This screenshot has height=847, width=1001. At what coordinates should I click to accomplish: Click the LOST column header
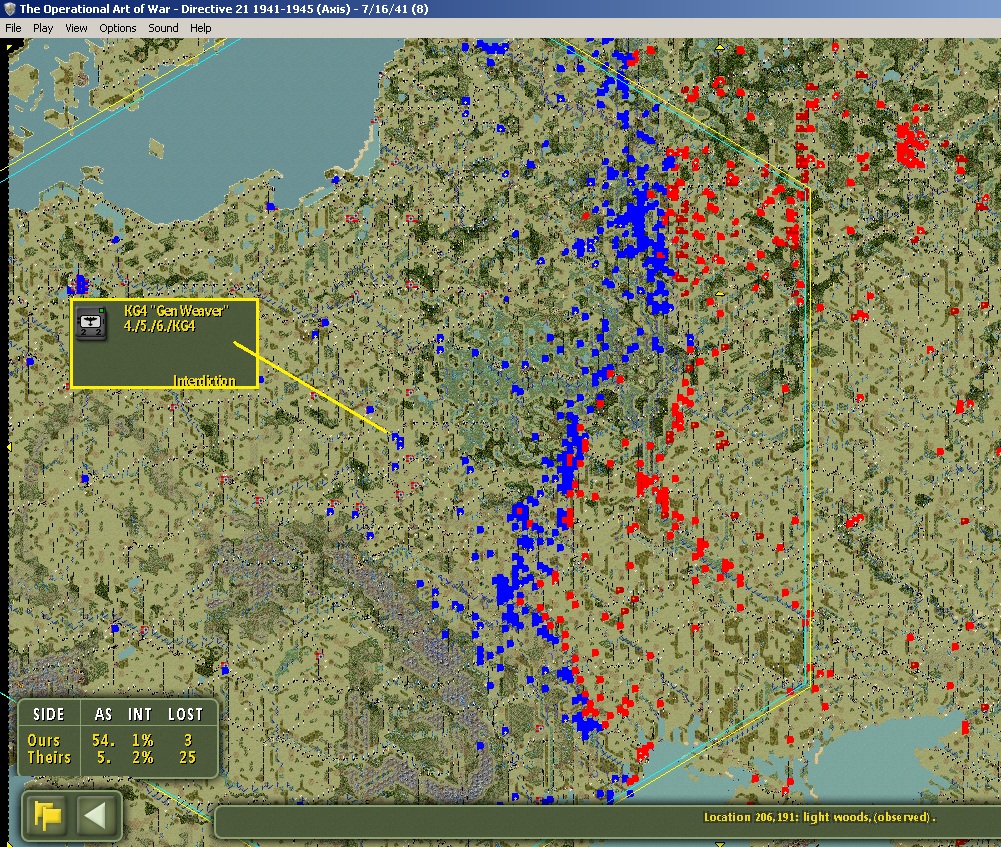[185, 714]
